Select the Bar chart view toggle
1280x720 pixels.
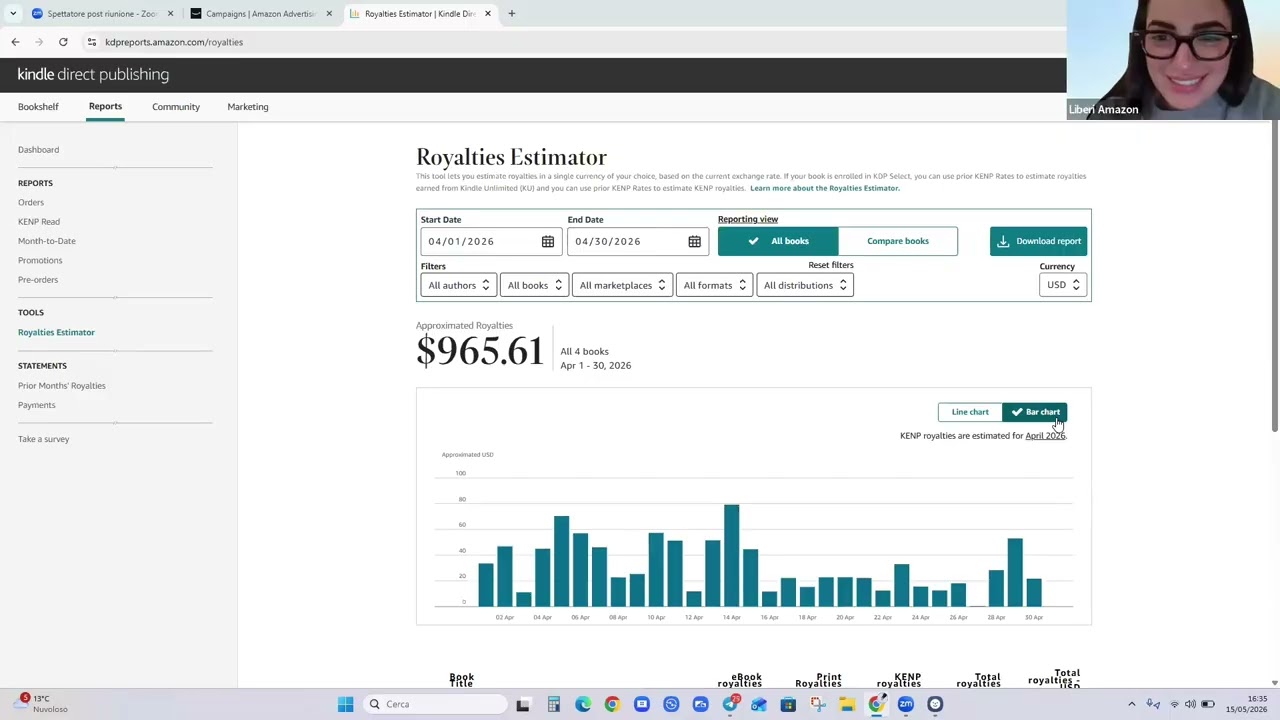tap(1034, 412)
